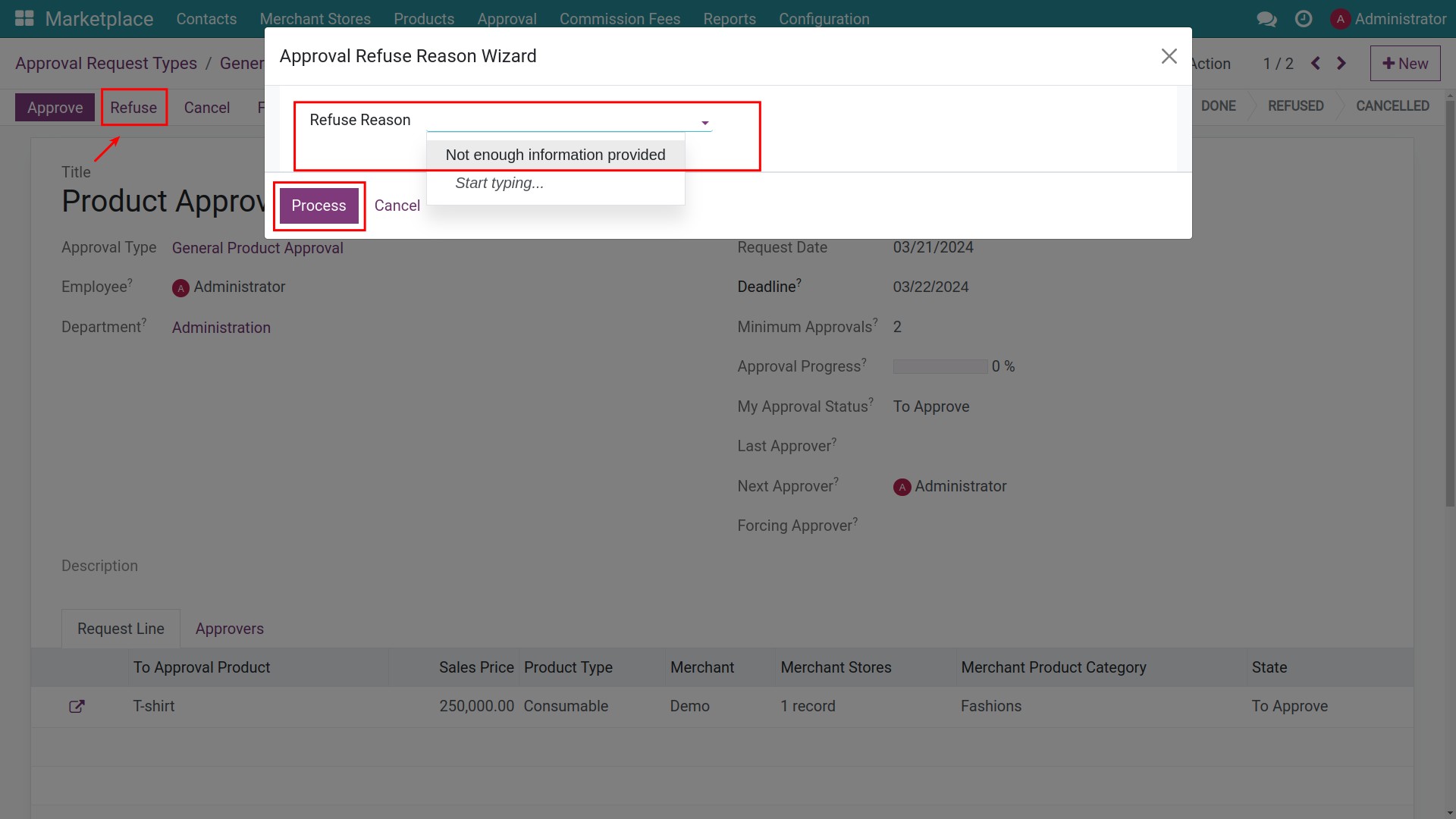
Task: Click record pager 1 / 2
Action: tap(1278, 64)
